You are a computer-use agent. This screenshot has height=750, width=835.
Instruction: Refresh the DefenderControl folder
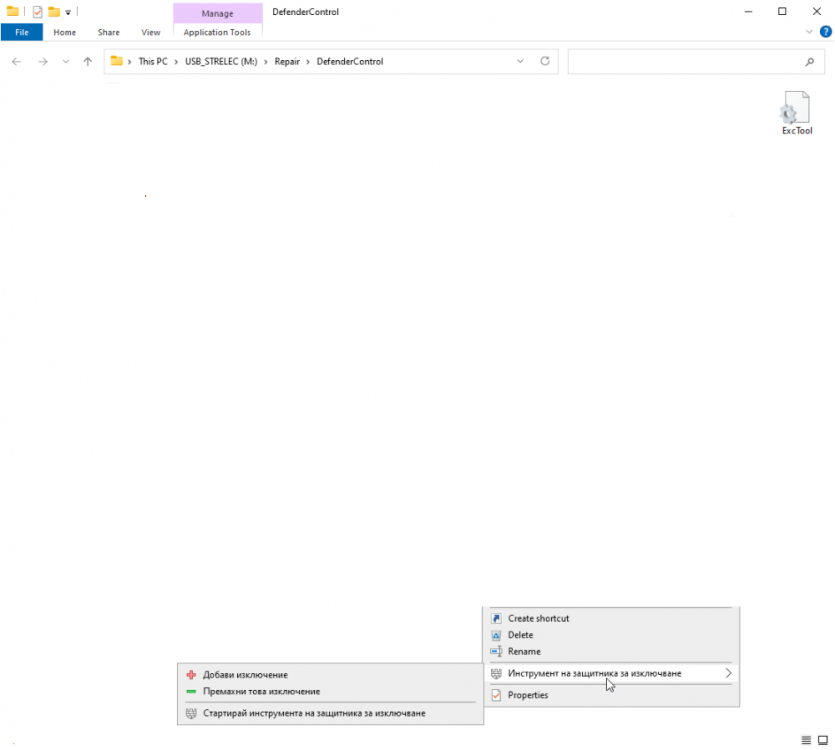tap(545, 61)
